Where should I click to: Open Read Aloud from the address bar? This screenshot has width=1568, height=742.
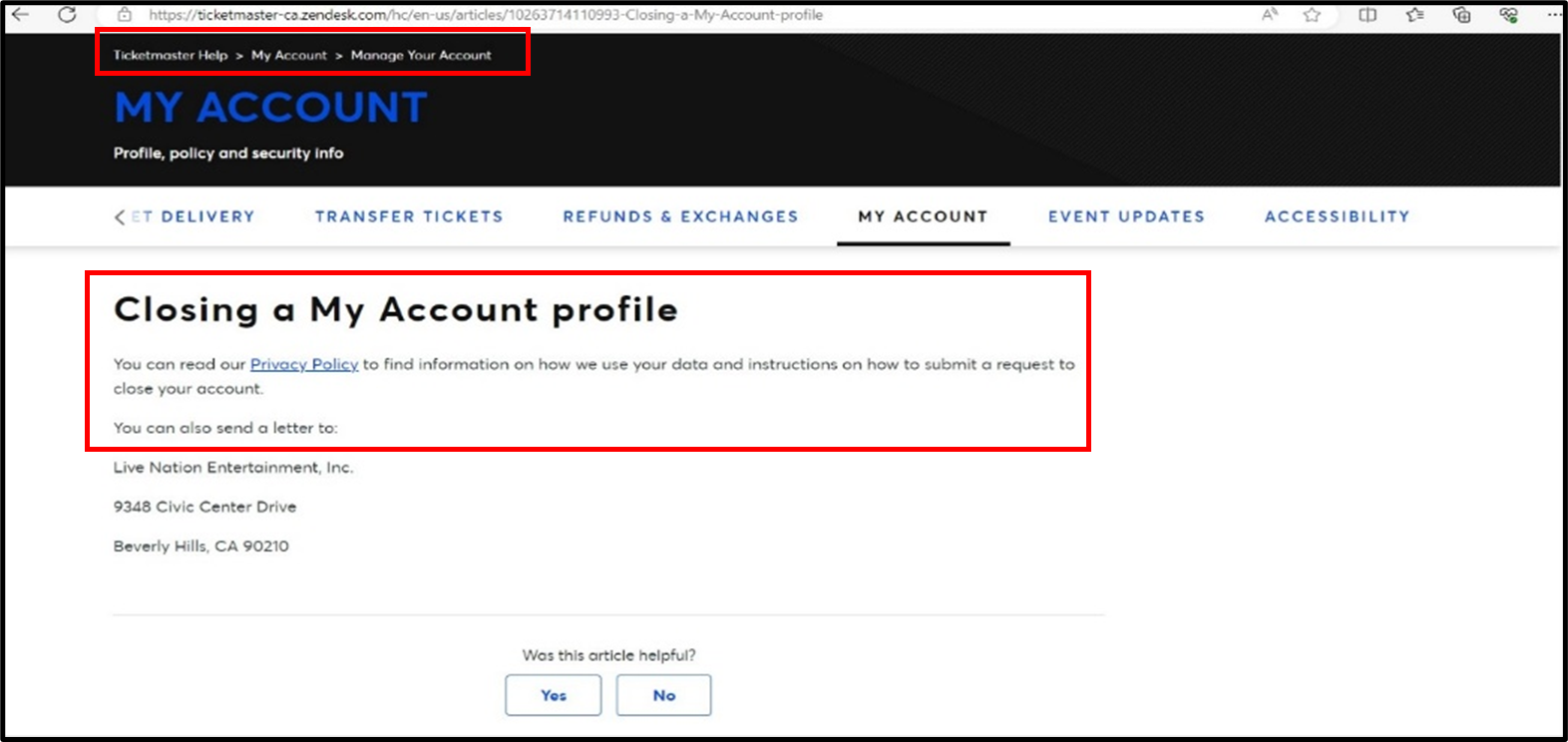coord(1269,14)
